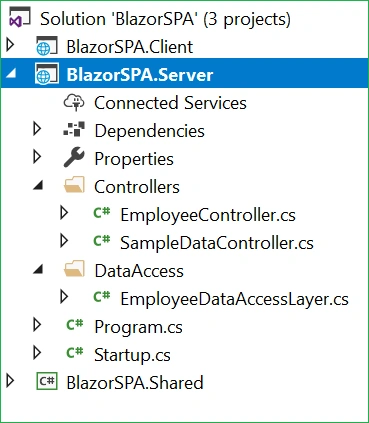Image resolution: width=369 pixels, height=423 pixels.
Task: Collapse the DataAccess folder arrow
Action: pyautogui.click(x=38, y=269)
